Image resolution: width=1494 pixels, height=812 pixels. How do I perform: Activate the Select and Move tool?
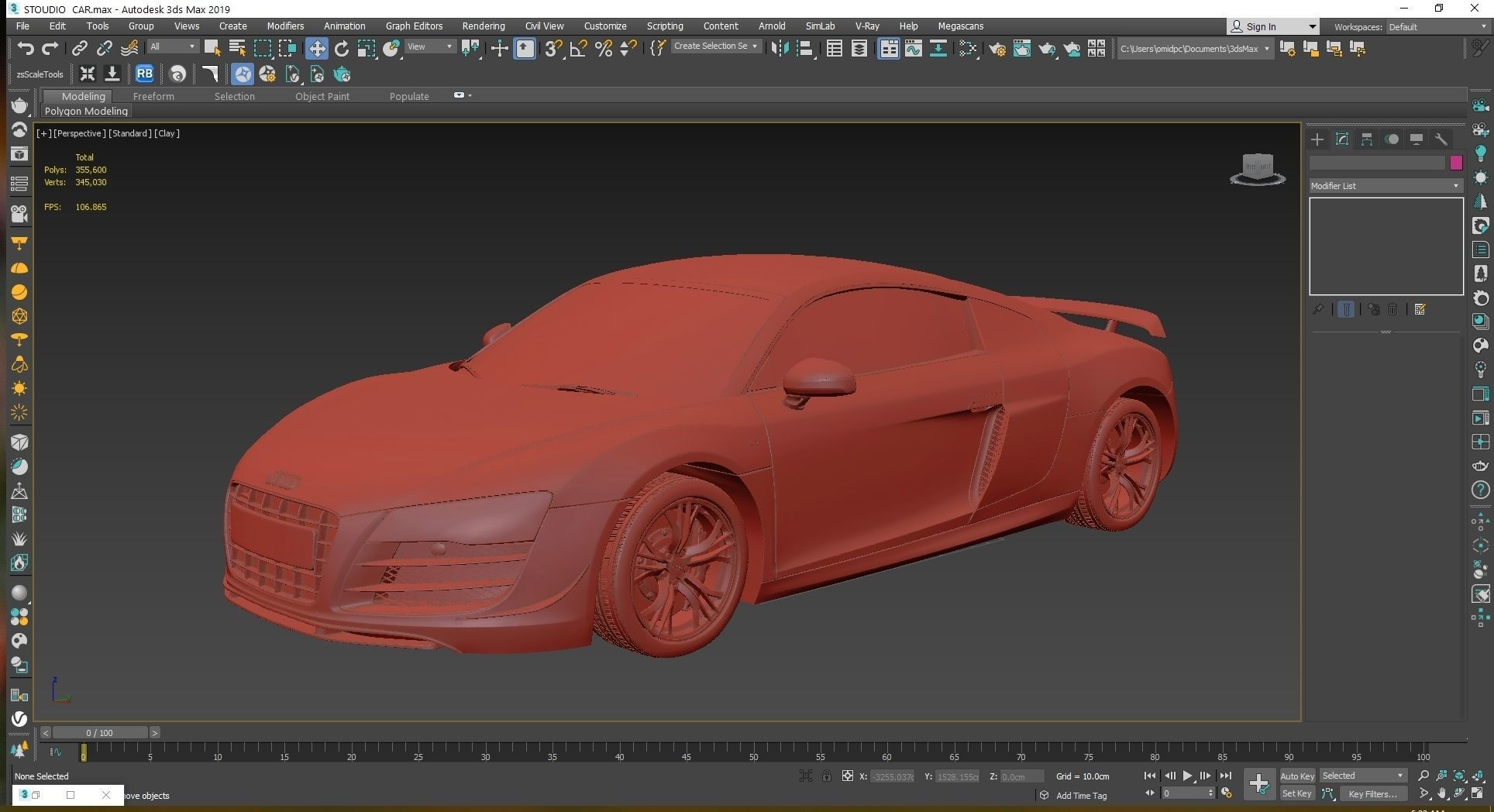316,49
